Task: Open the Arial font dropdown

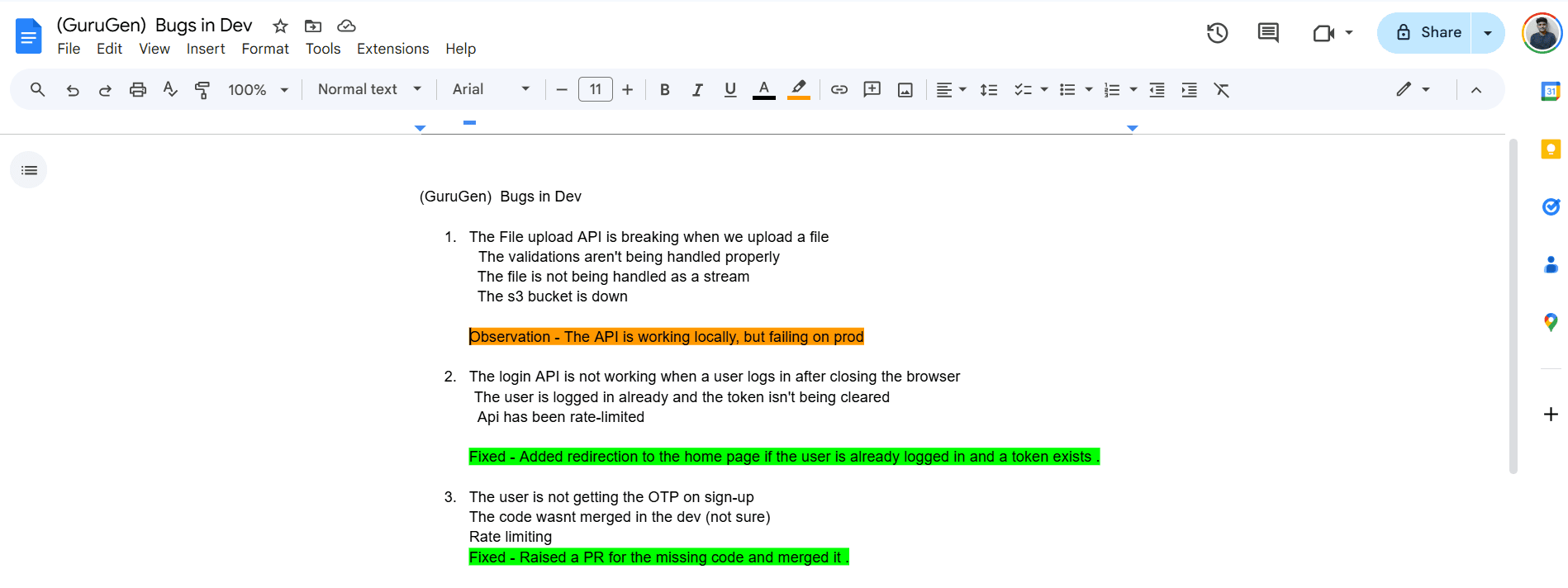Action: [491, 89]
